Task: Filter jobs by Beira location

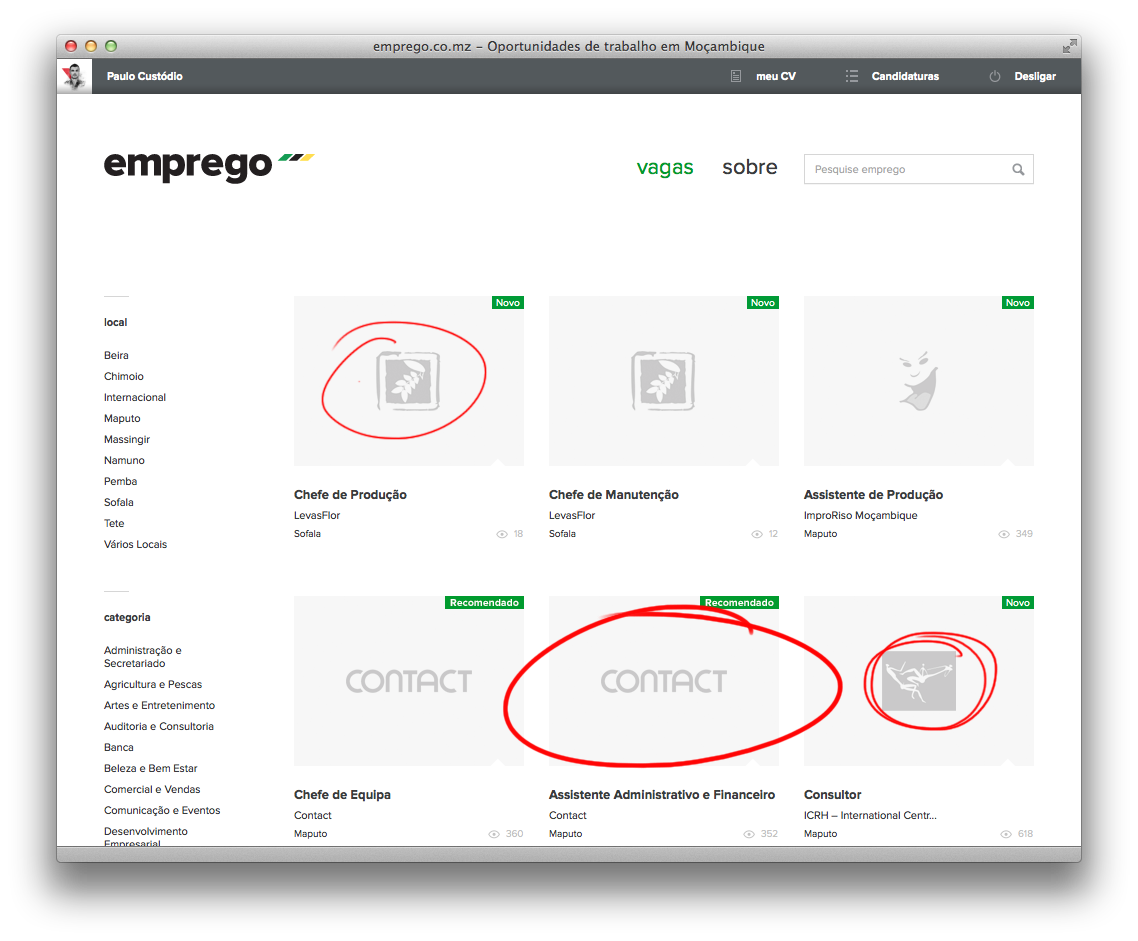Action: [x=116, y=356]
